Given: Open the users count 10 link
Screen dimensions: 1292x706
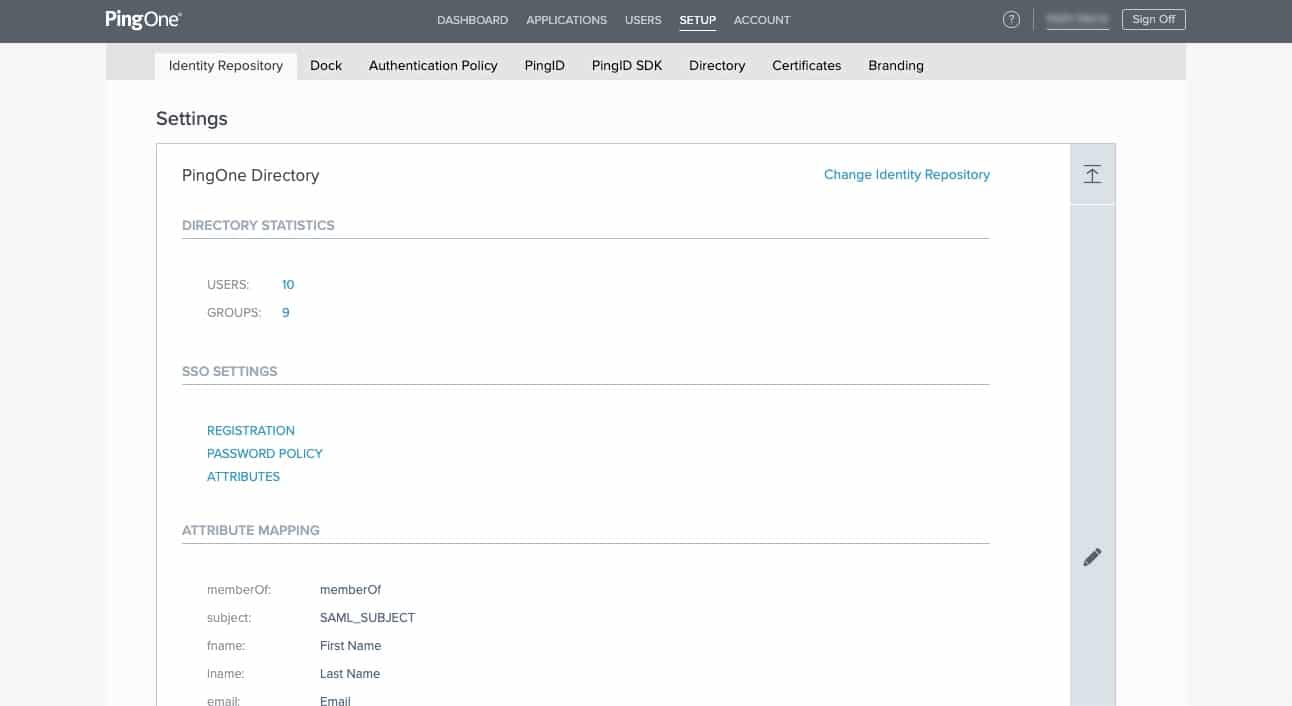Looking at the screenshot, I should click(288, 285).
